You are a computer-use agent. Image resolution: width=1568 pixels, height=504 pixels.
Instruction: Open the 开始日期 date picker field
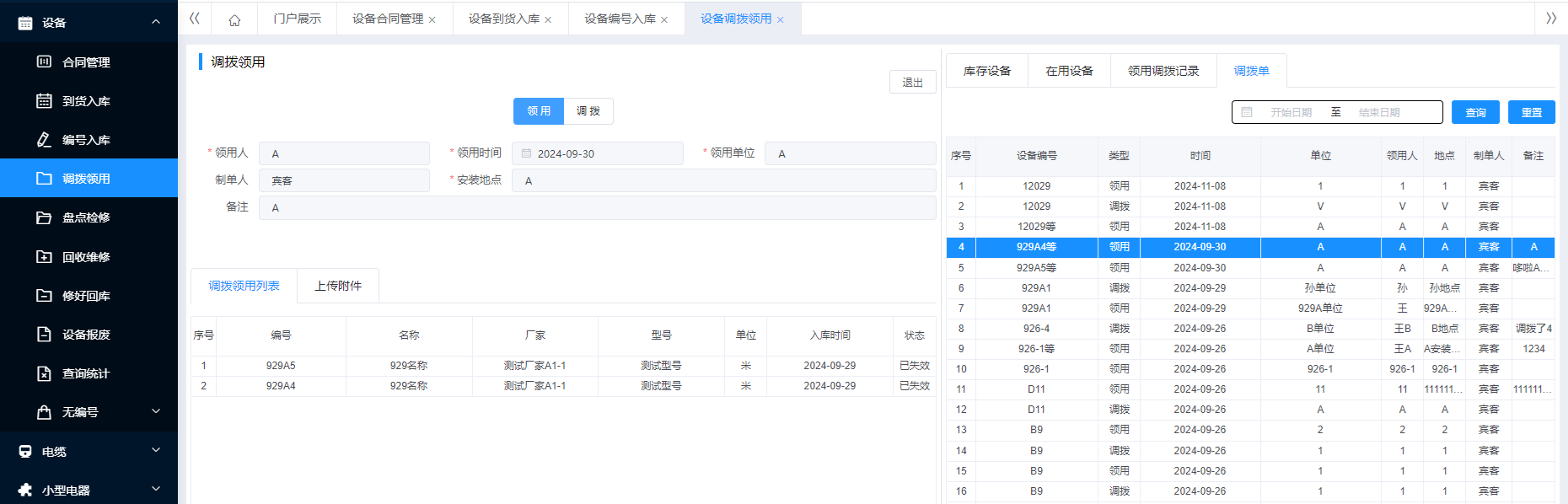pos(1291,113)
